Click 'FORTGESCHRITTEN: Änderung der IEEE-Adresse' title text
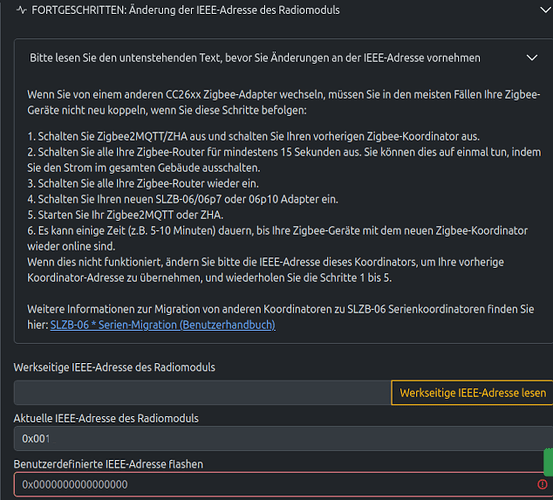The width and height of the screenshot is (553, 500). (x=186, y=10)
